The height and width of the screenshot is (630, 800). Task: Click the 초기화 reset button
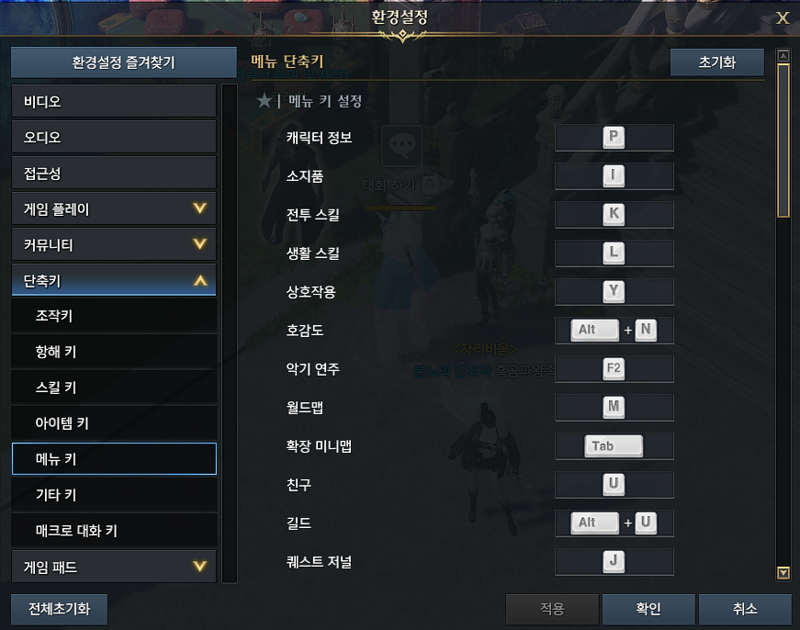pyautogui.click(x=717, y=62)
